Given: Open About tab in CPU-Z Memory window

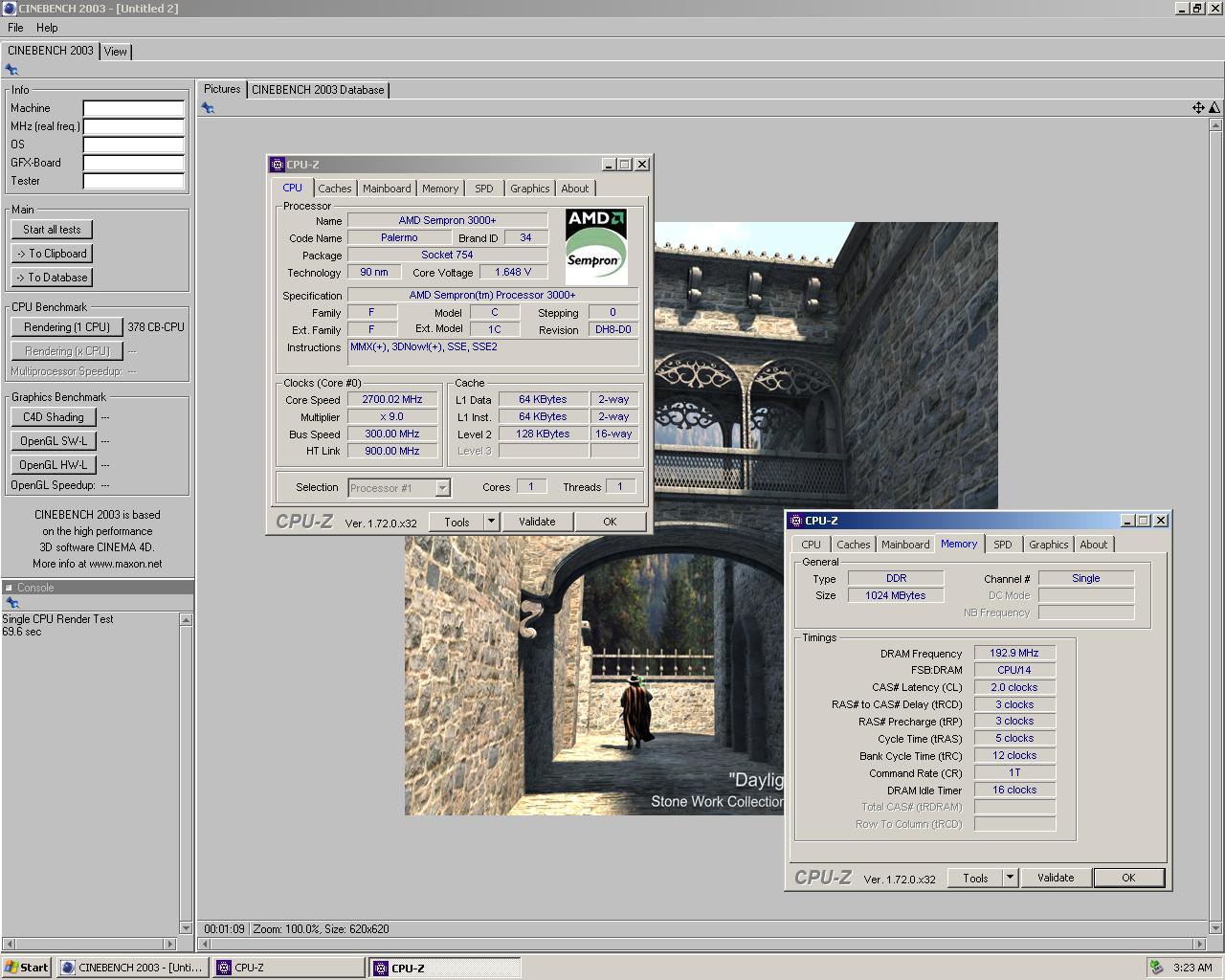Looking at the screenshot, I should pyautogui.click(x=1094, y=545).
